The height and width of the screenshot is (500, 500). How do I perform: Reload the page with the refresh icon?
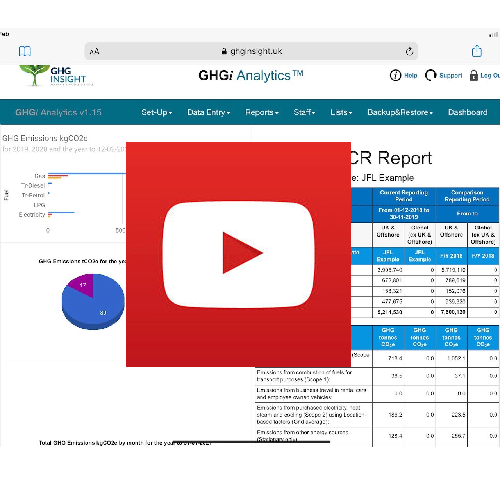coord(409,51)
